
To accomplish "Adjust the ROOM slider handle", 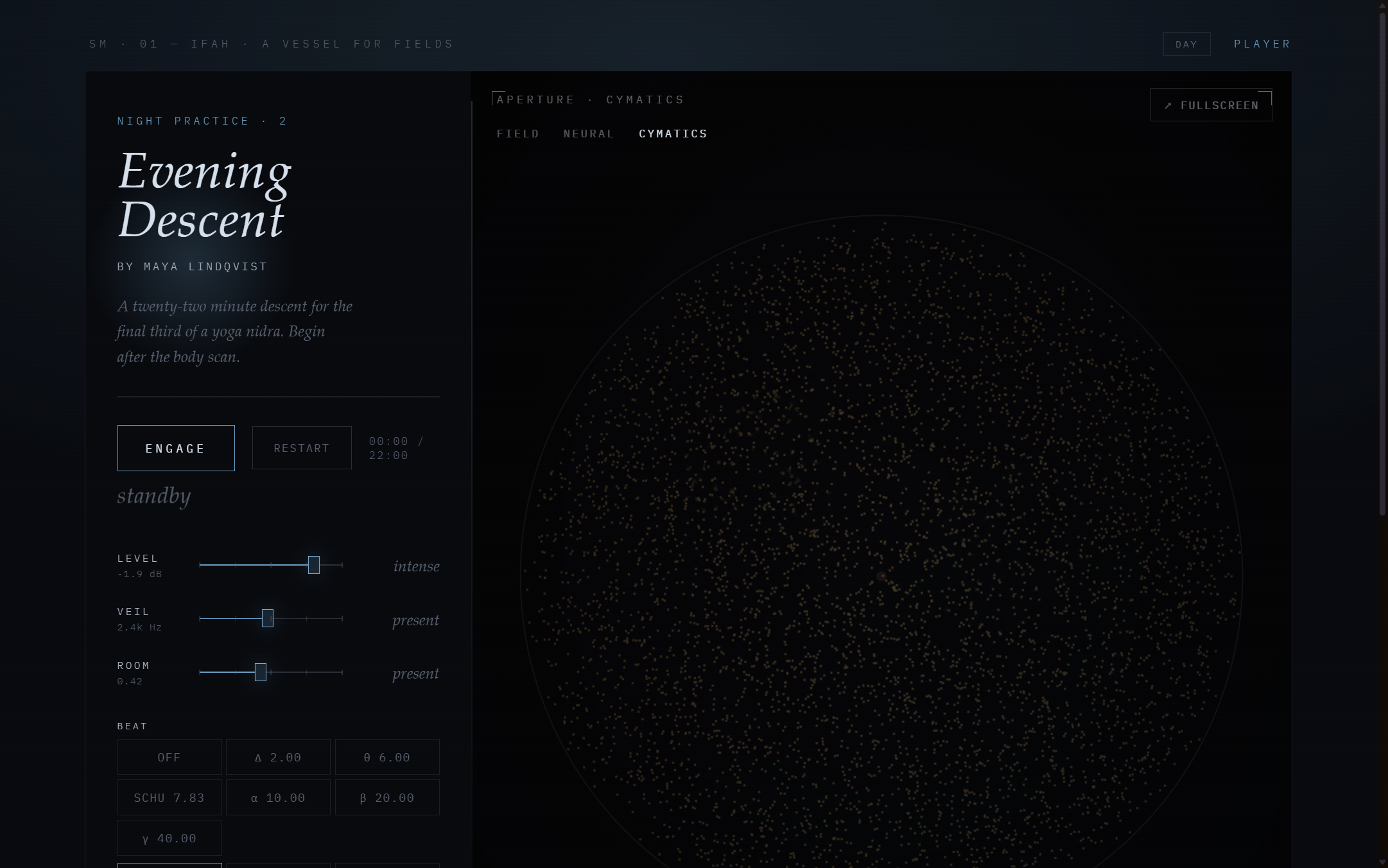I will [260, 672].
